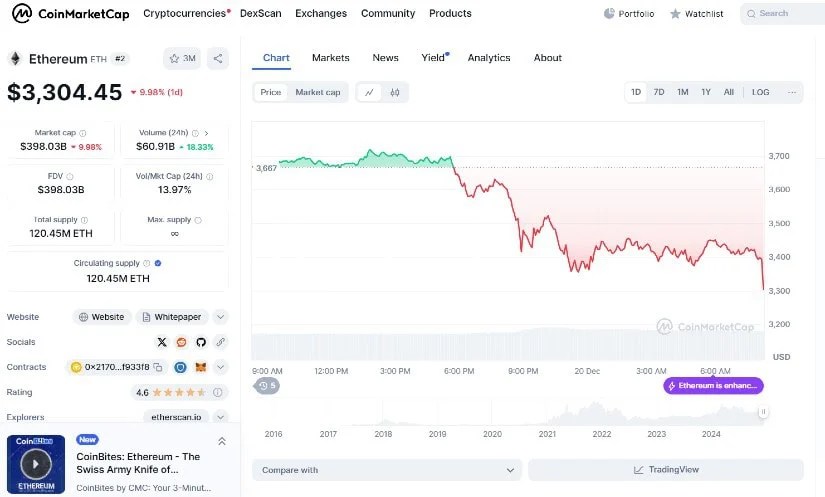The height and width of the screenshot is (497, 825).
Task: Switch to the Markets tab
Action: pos(330,58)
